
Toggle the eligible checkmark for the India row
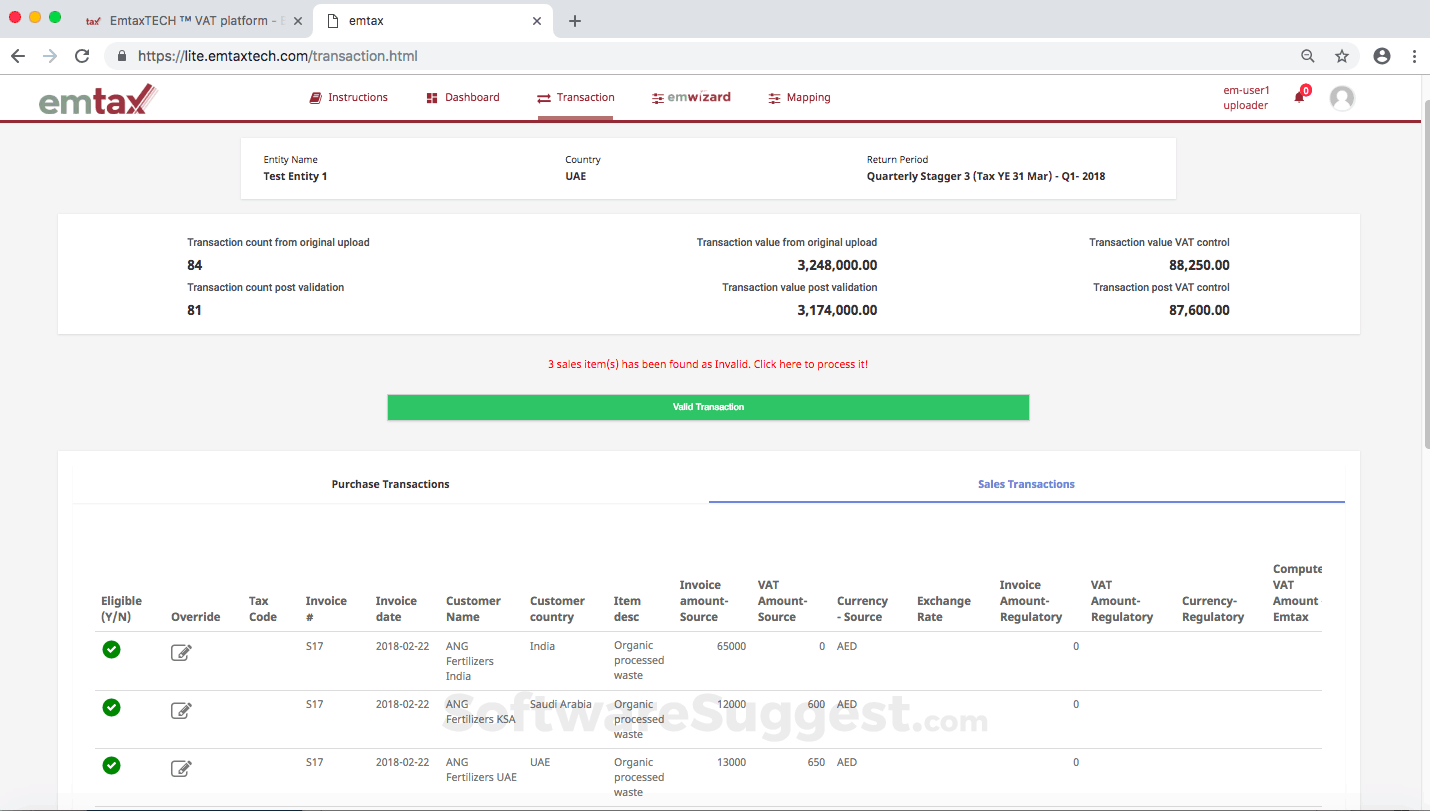pos(112,650)
